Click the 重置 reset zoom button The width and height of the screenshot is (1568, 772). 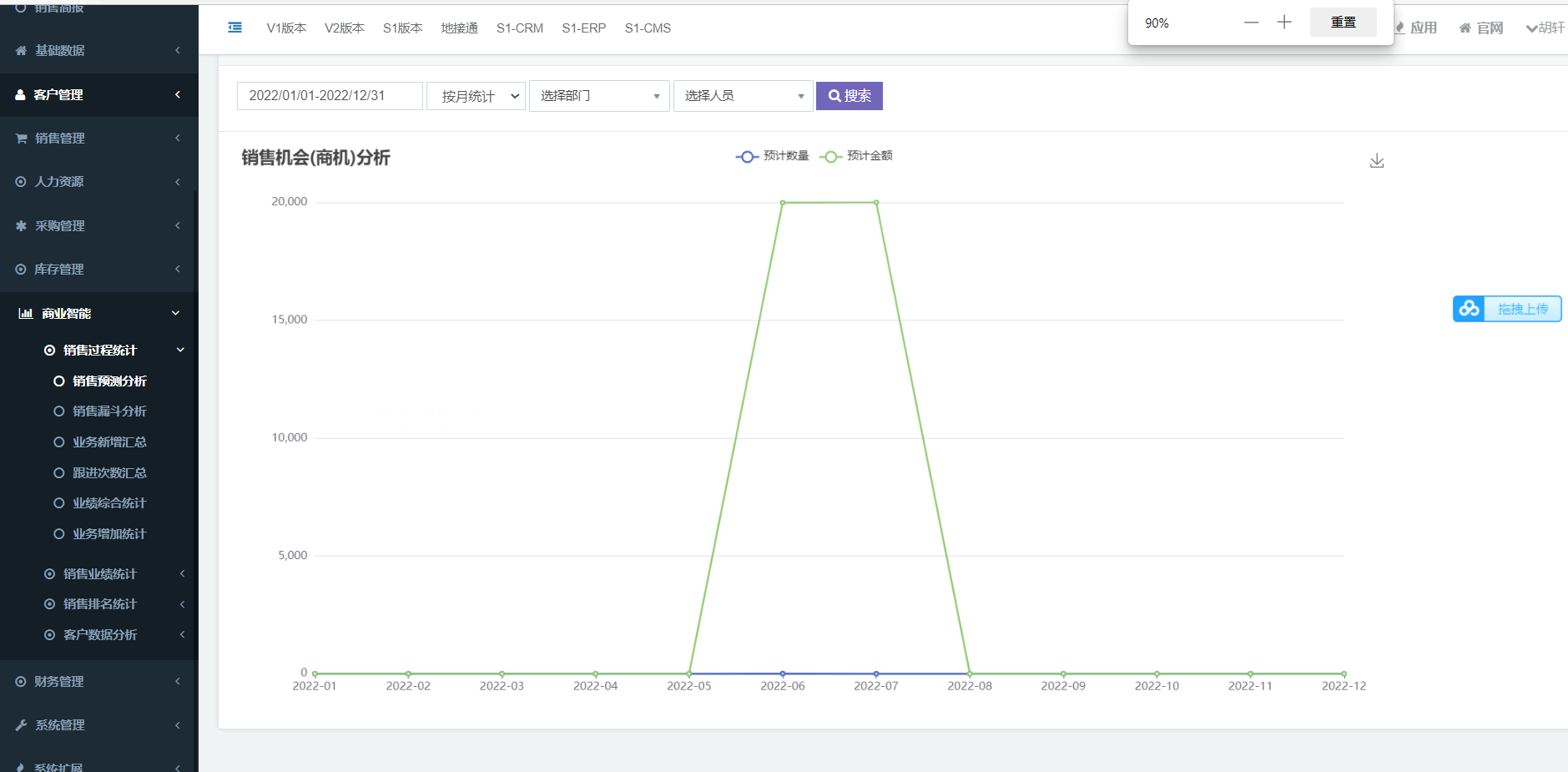tap(1344, 22)
